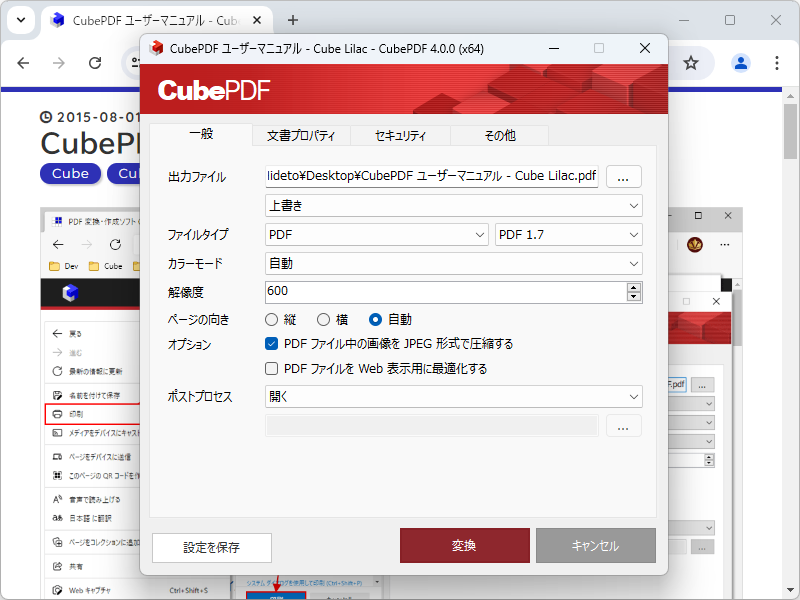Click the page reload icon in the browser toolbar

pos(95,62)
